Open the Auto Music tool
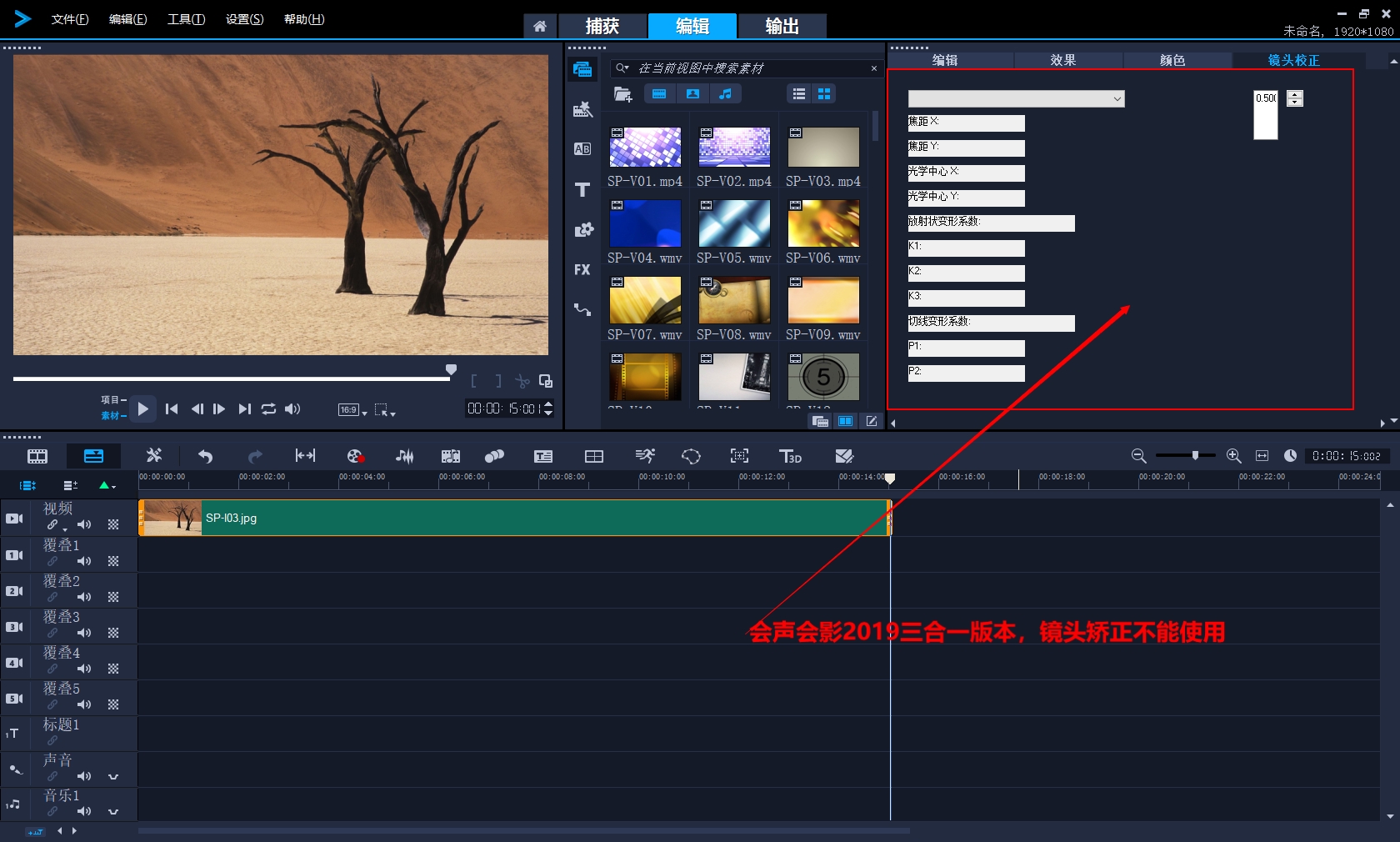 [x=451, y=456]
